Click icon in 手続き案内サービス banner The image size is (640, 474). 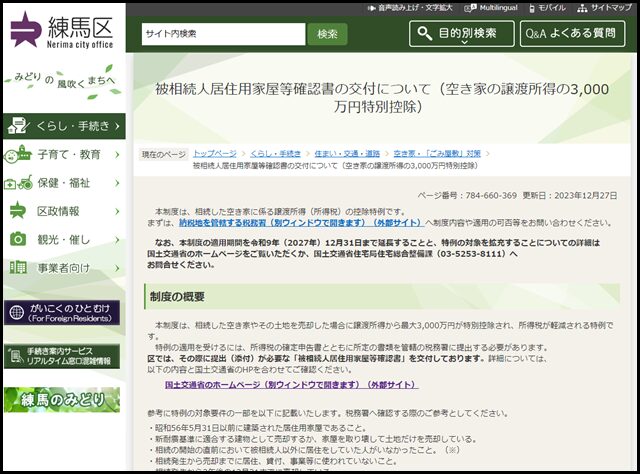click(x=16, y=356)
